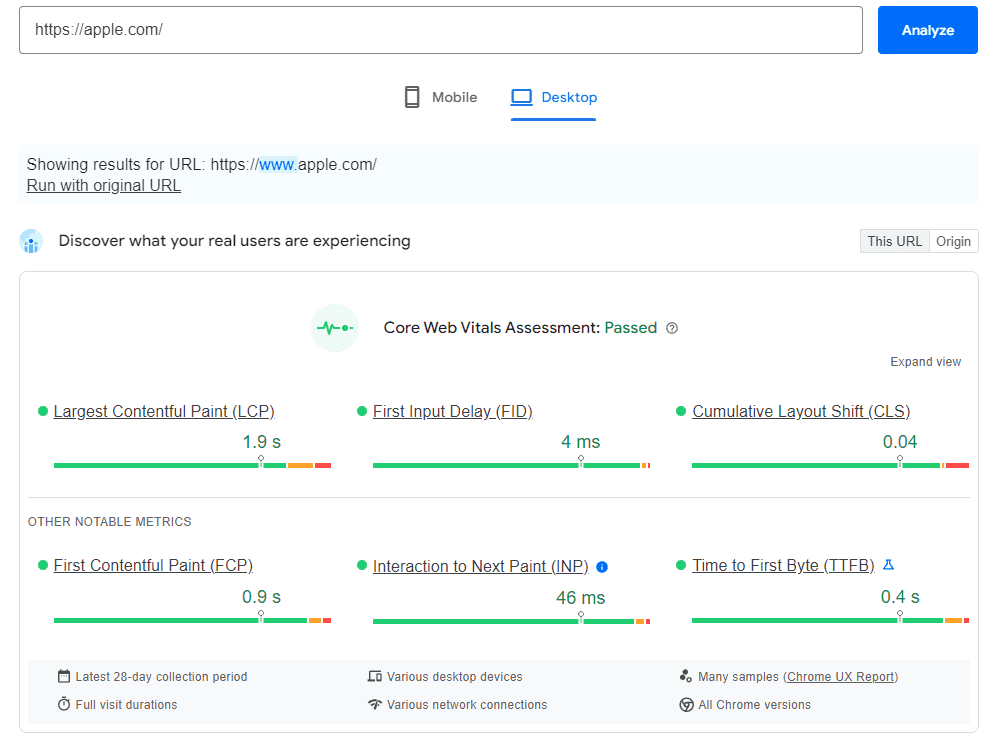
Task: Click the info icon next to Interaction to Next Paint
Action: point(602,567)
